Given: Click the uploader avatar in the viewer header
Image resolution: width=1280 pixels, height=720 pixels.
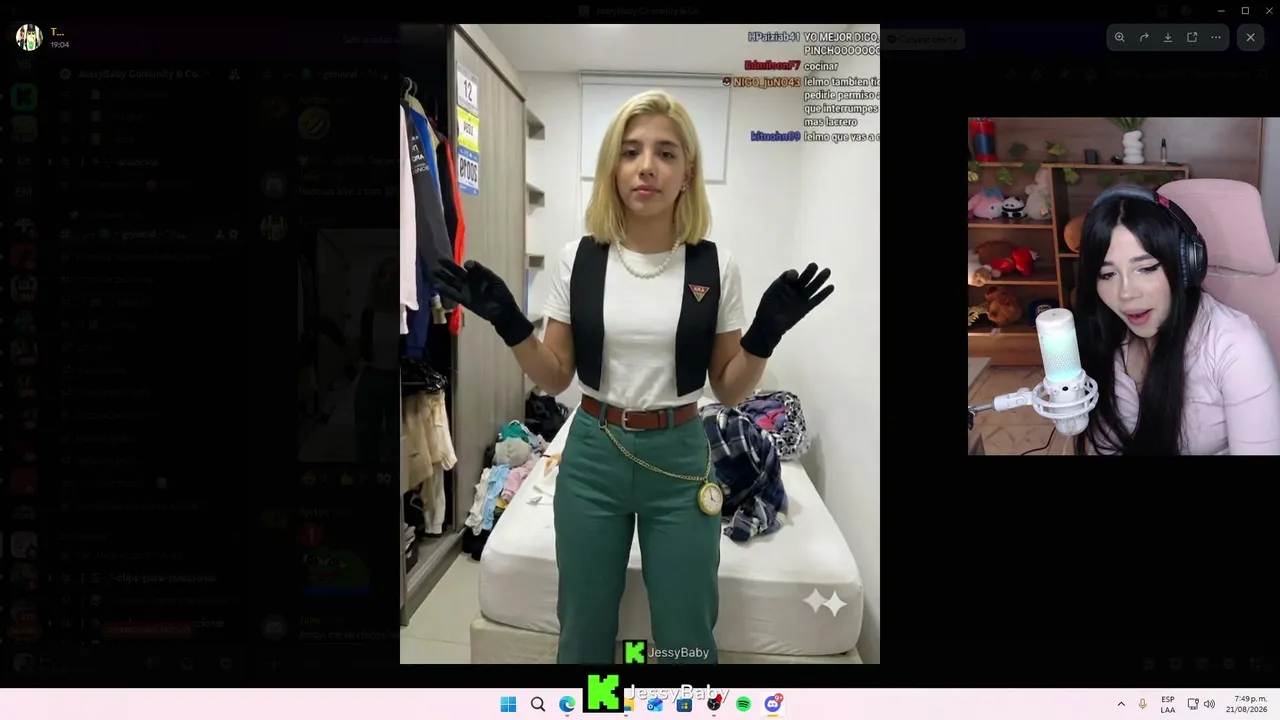Looking at the screenshot, I should (x=29, y=38).
